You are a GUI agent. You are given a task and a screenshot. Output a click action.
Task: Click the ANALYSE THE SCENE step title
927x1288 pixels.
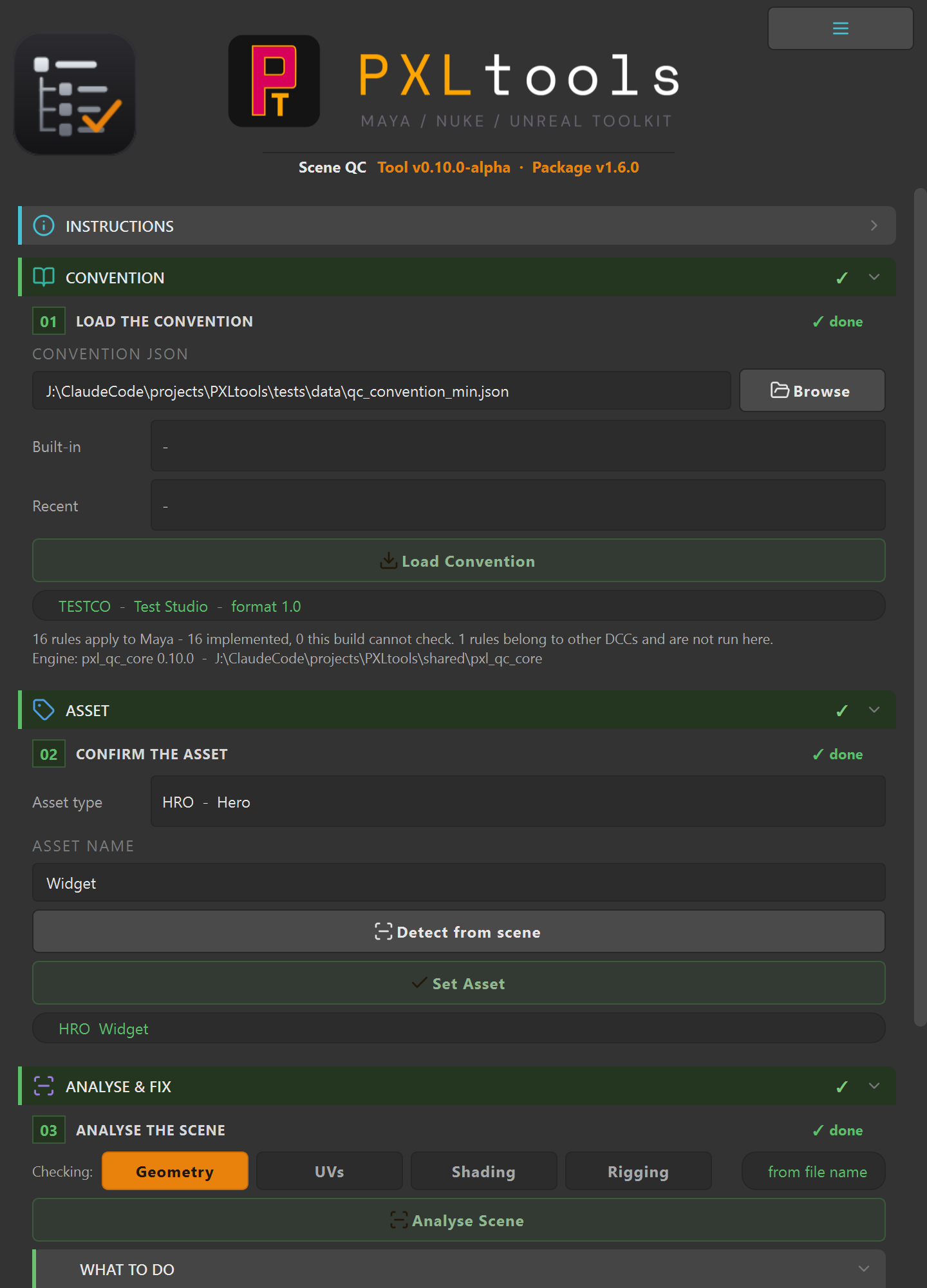[151, 1130]
